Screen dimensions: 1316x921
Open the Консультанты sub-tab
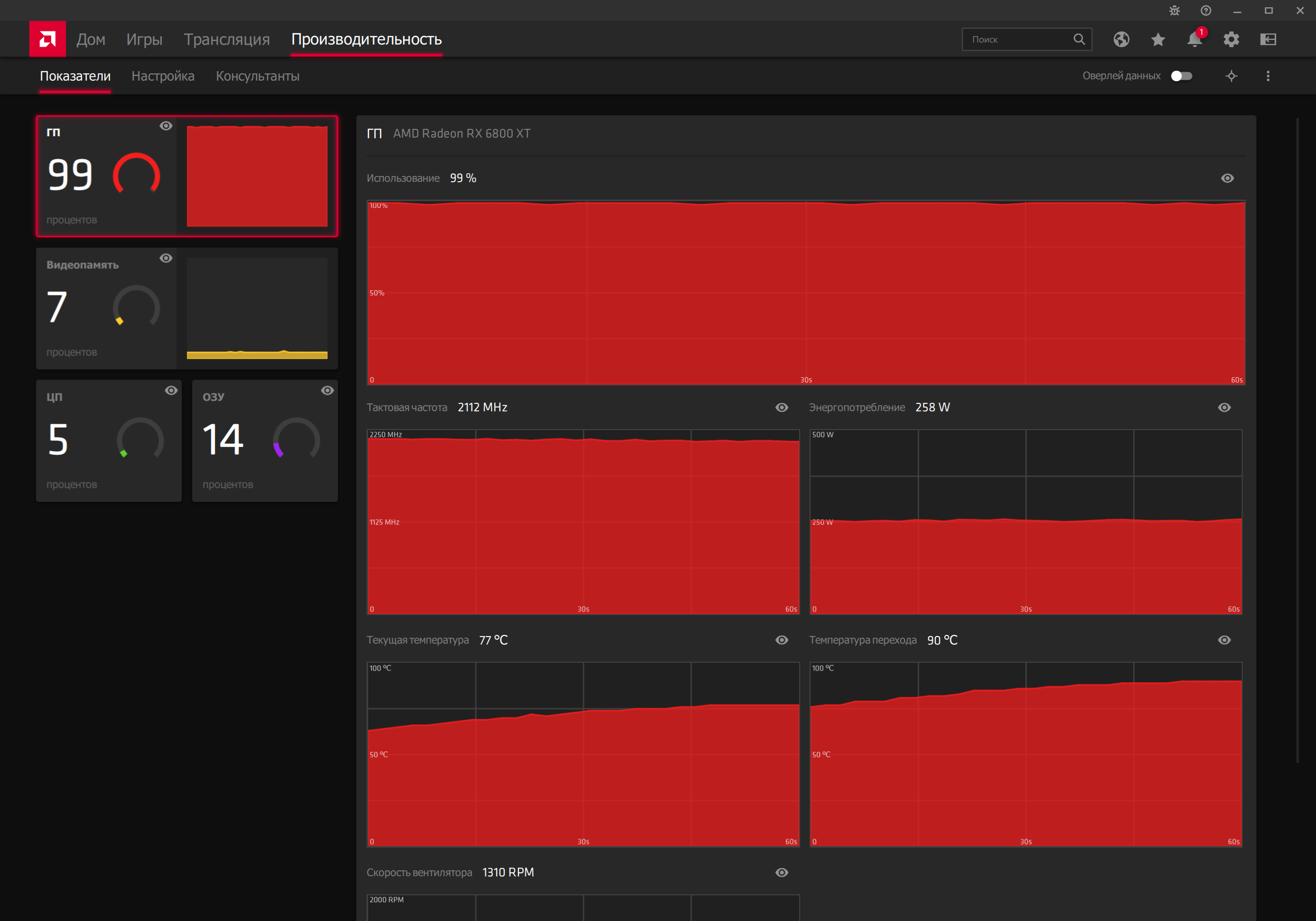tap(257, 75)
